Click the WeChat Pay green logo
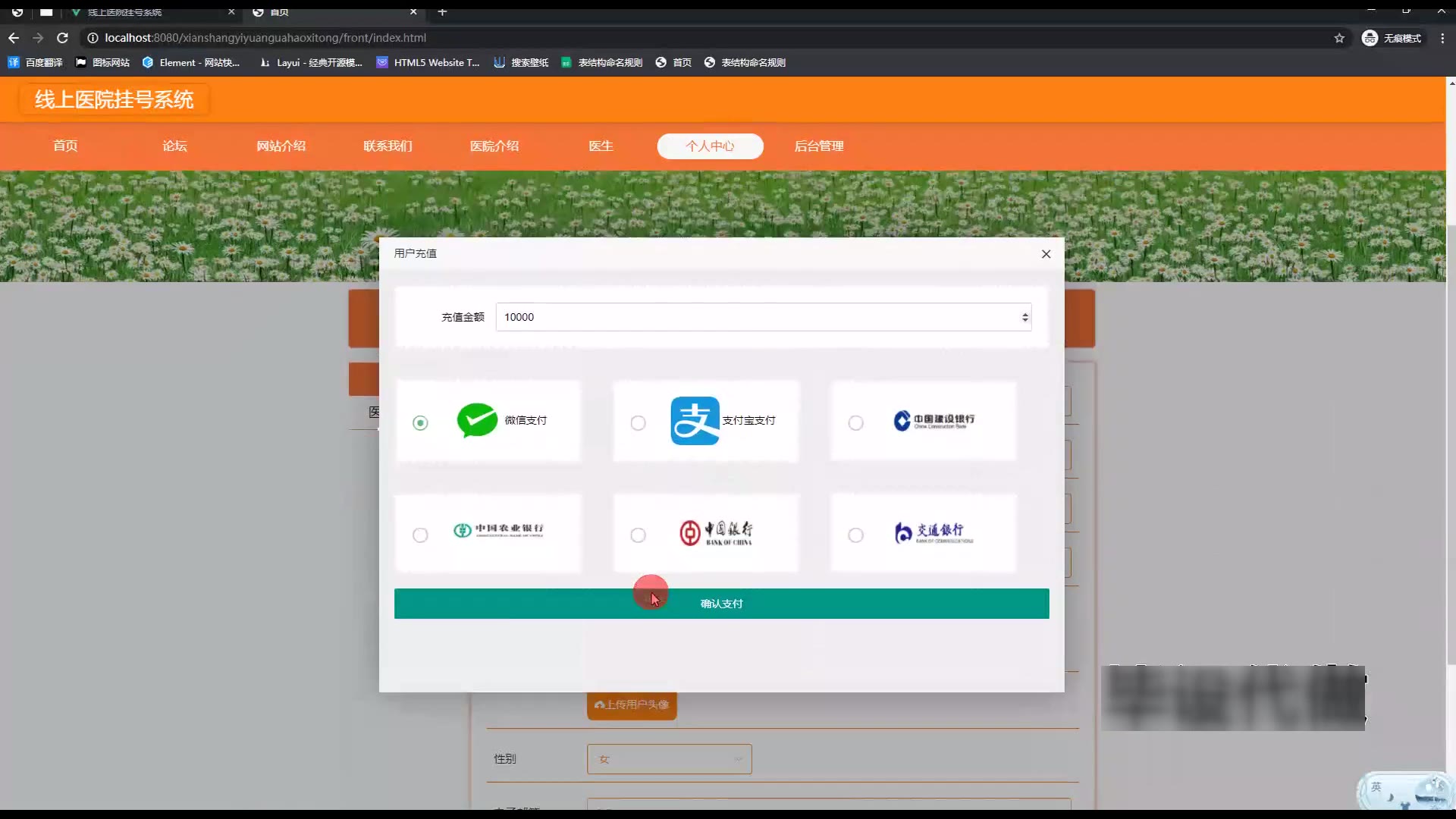The image size is (1456, 819). (x=477, y=420)
